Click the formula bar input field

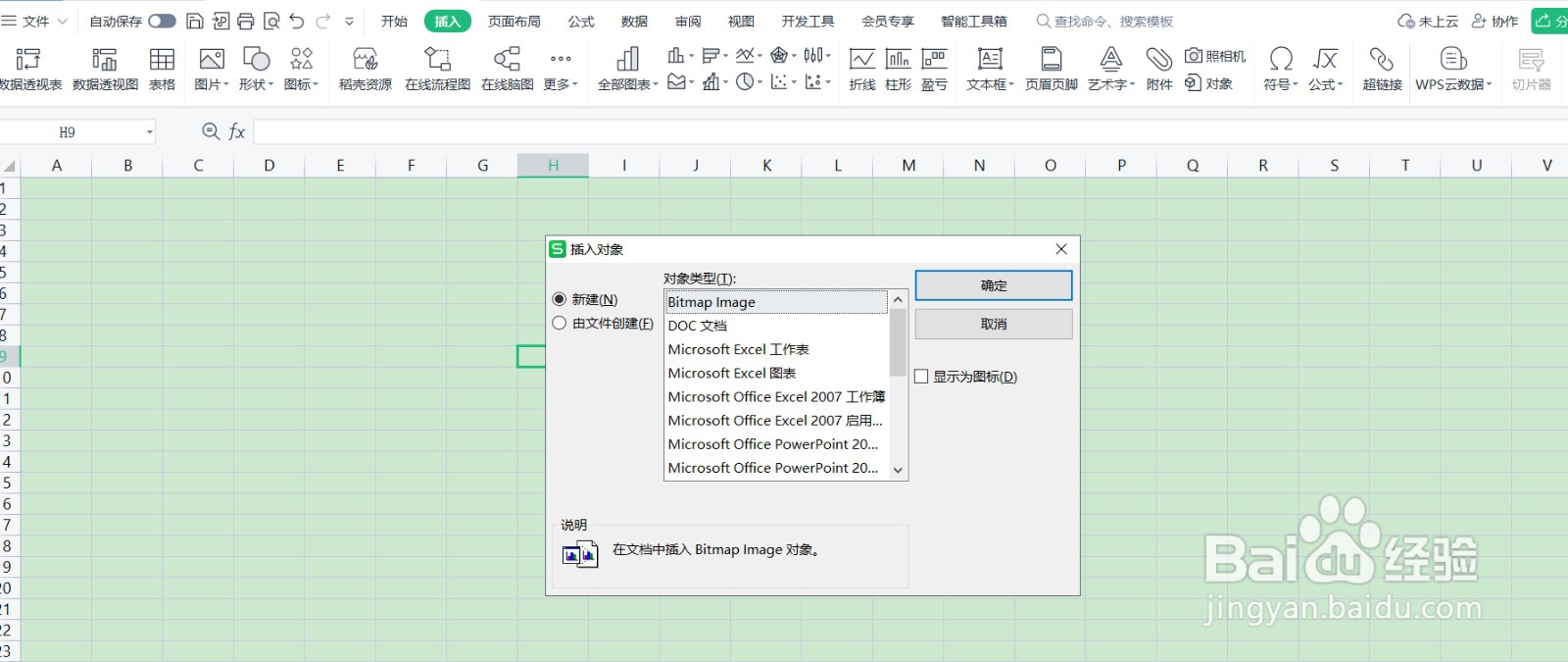pyautogui.click(x=910, y=131)
